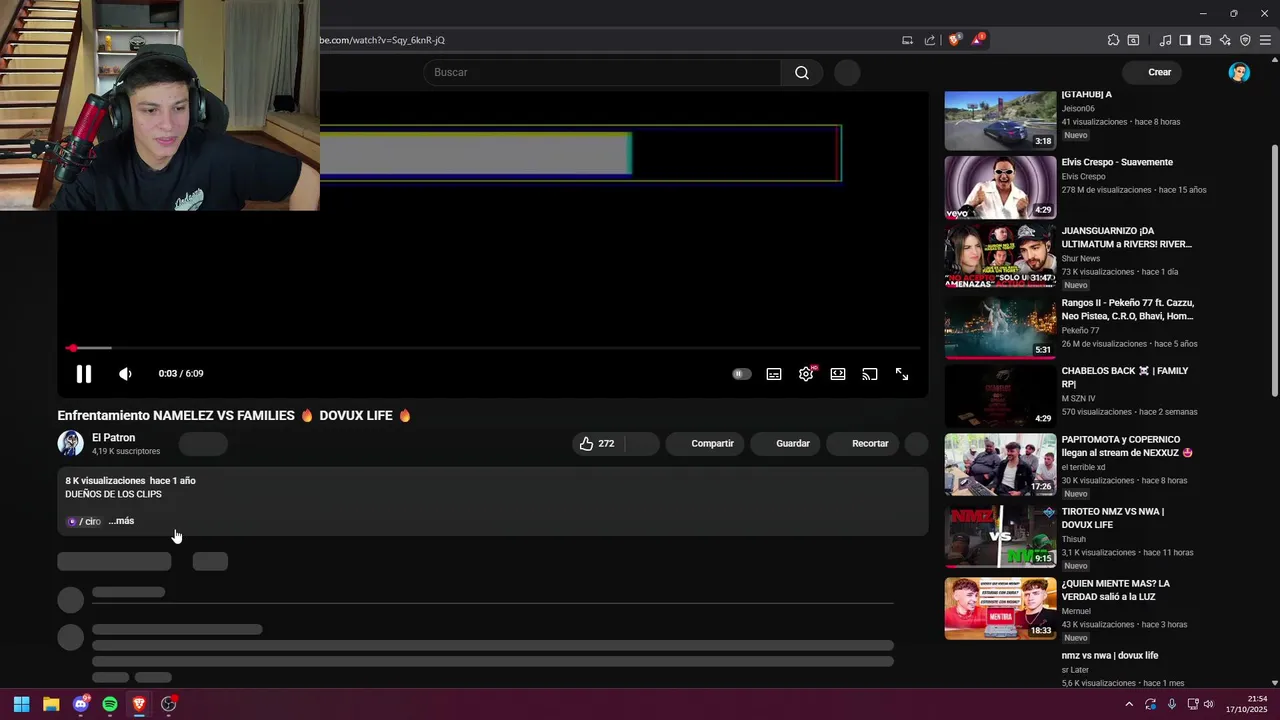This screenshot has width=1280, height=720.
Task: Click the address bar URL text
Action: coord(383,40)
